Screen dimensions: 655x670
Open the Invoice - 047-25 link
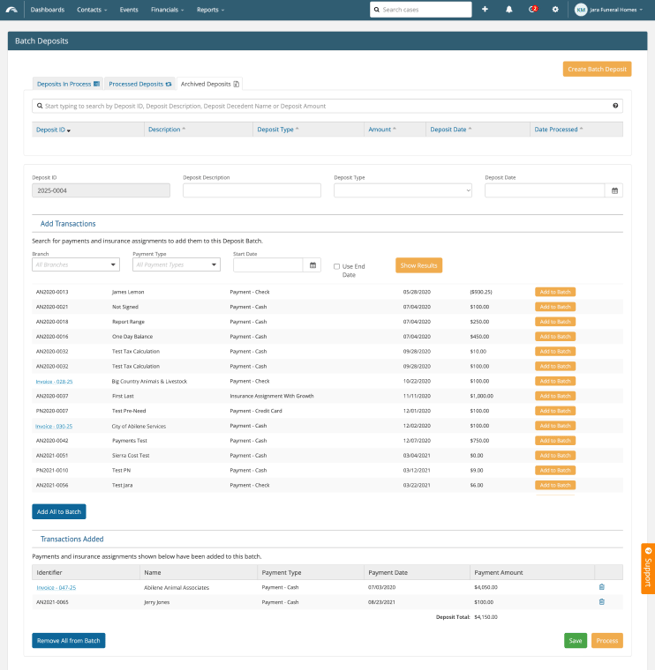[x=56, y=588]
